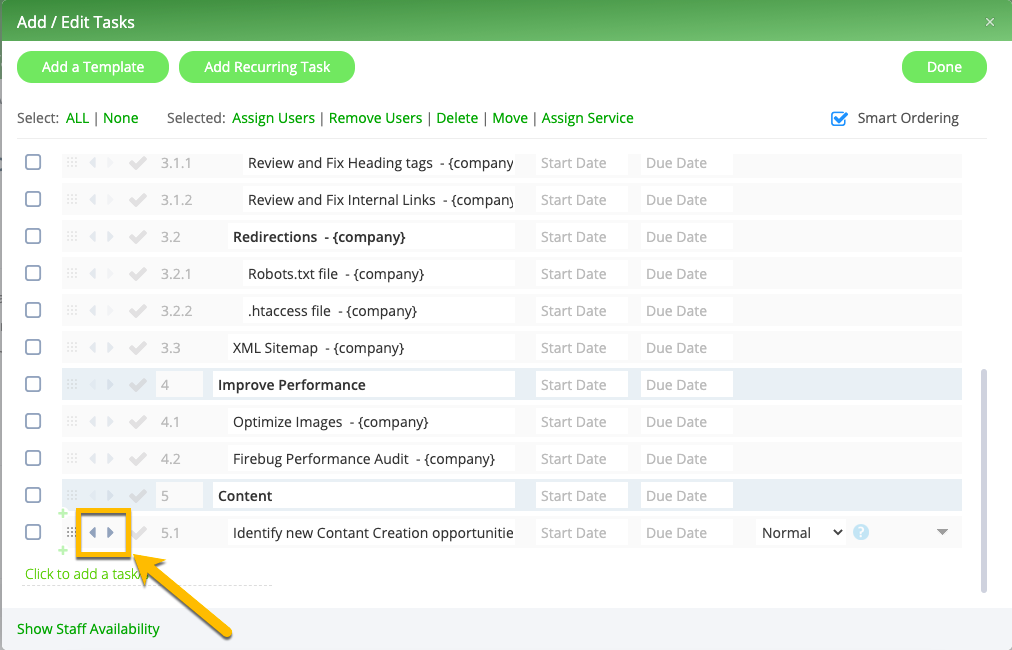Click the checkmark icon on Improve Performance row

pyautogui.click(x=137, y=385)
